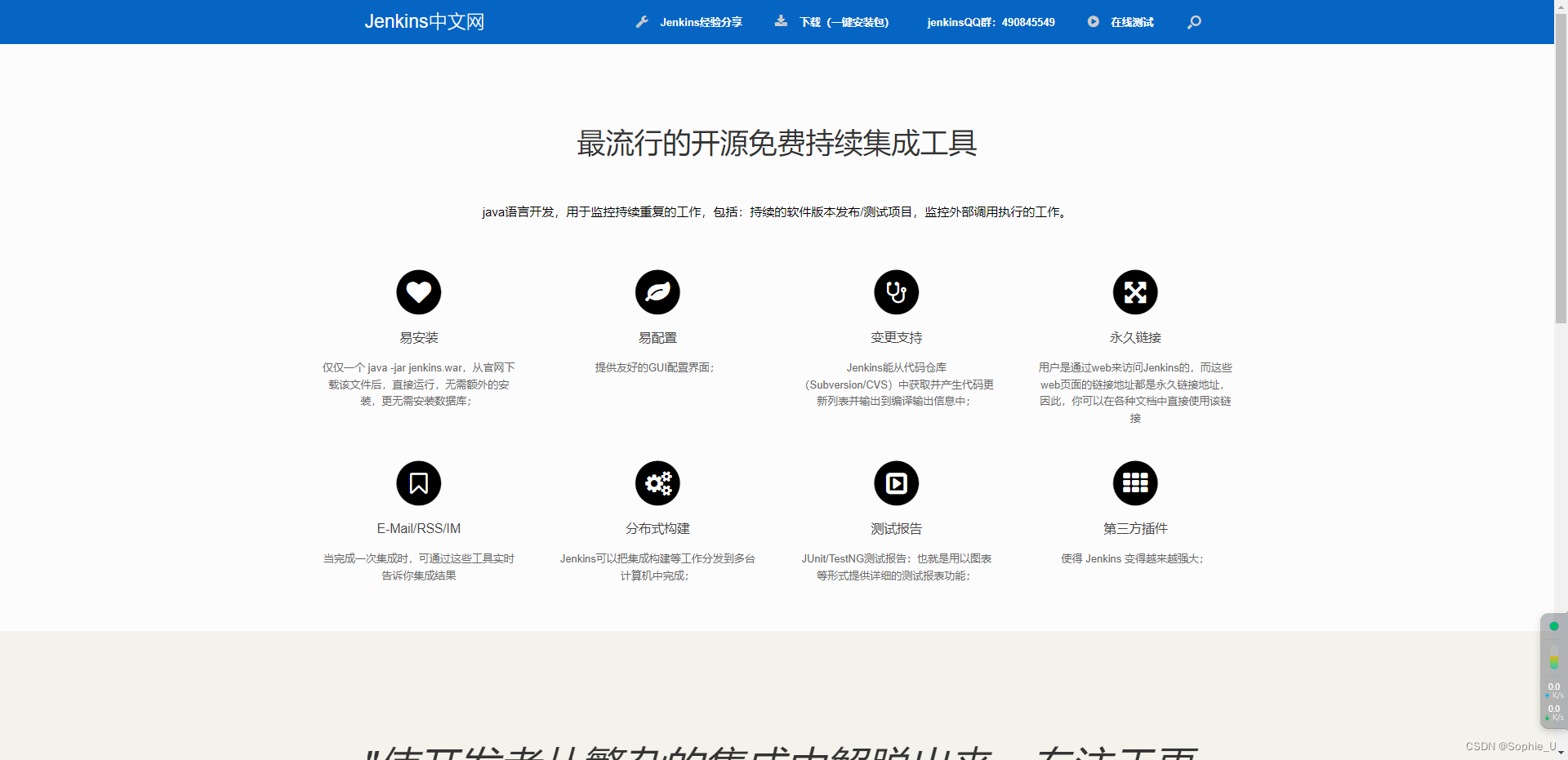Click the heart icon above 易安装

[418, 291]
